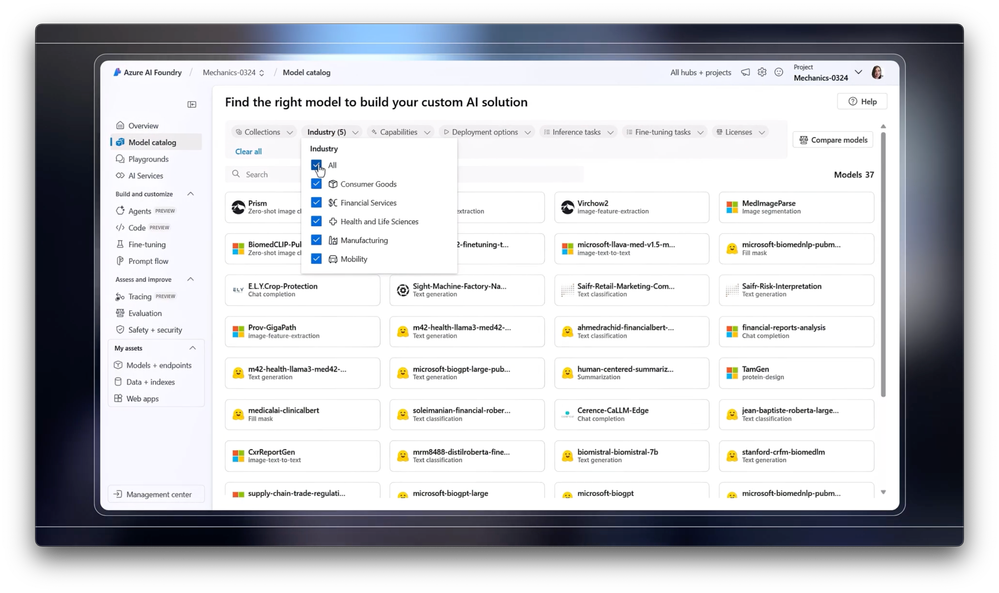Uncheck the Manufacturing checkbox
This screenshot has width=999, height=593.
point(316,240)
